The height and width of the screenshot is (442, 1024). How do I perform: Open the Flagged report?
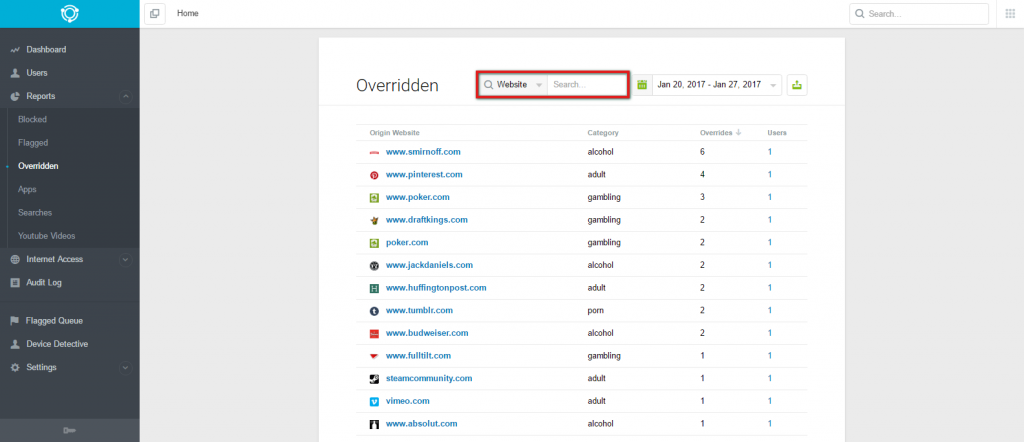[33, 142]
